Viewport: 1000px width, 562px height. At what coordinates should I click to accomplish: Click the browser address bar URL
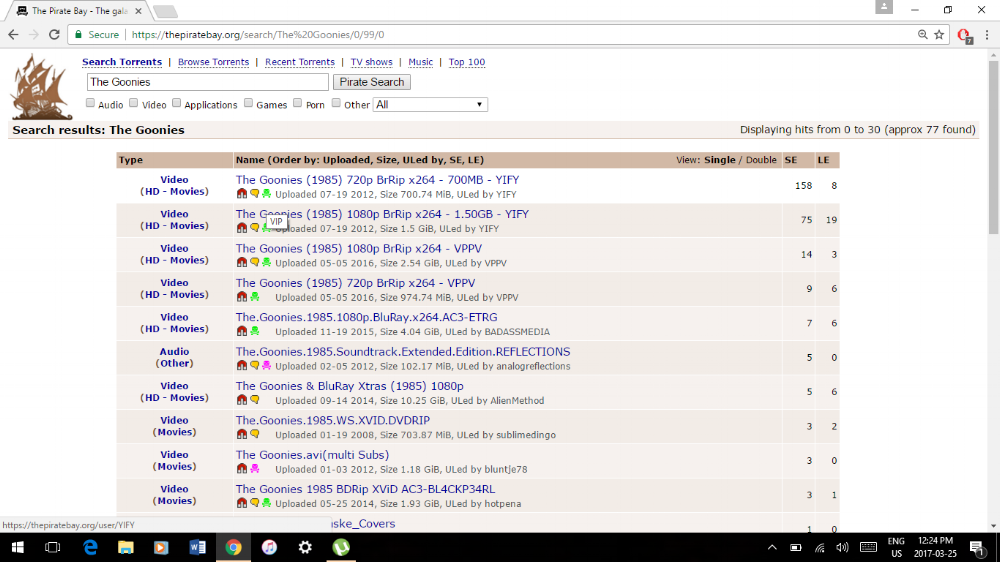click(x=258, y=35)
